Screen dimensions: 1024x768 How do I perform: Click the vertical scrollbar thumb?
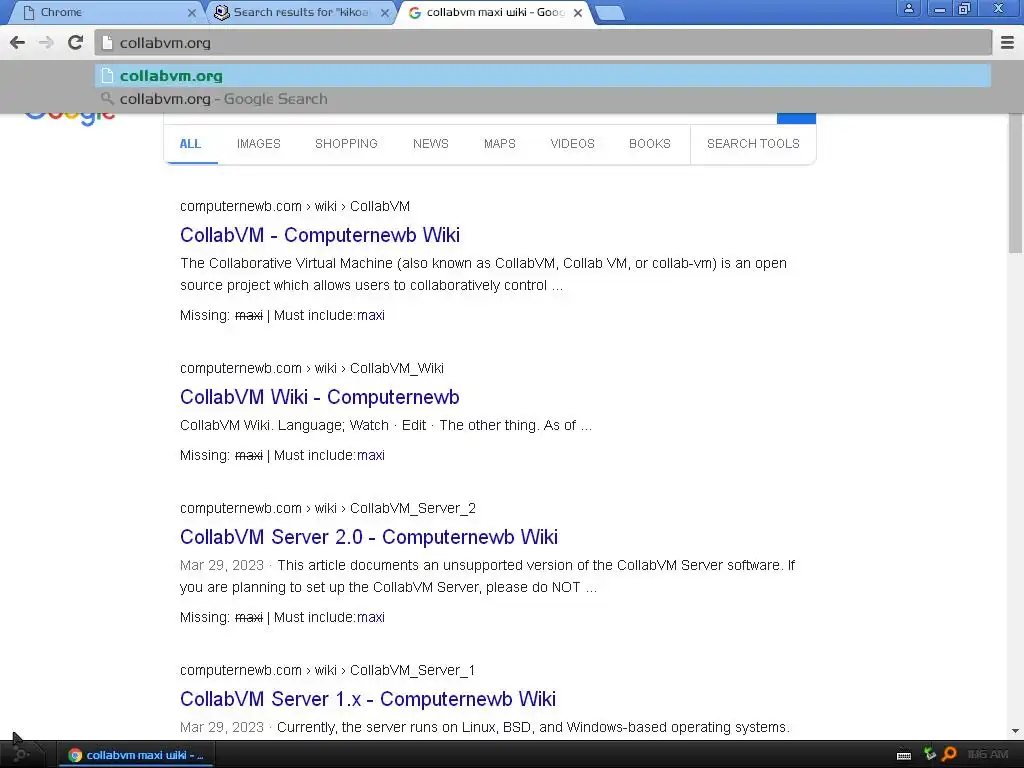tap(1015, 183)
